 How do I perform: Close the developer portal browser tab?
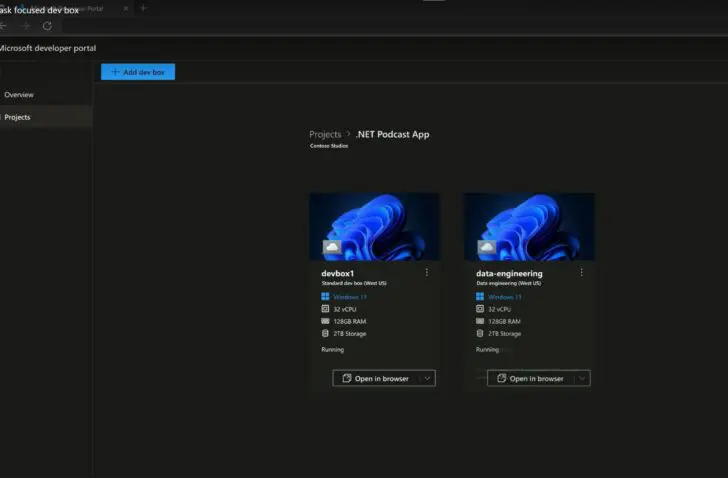[125, 8]
